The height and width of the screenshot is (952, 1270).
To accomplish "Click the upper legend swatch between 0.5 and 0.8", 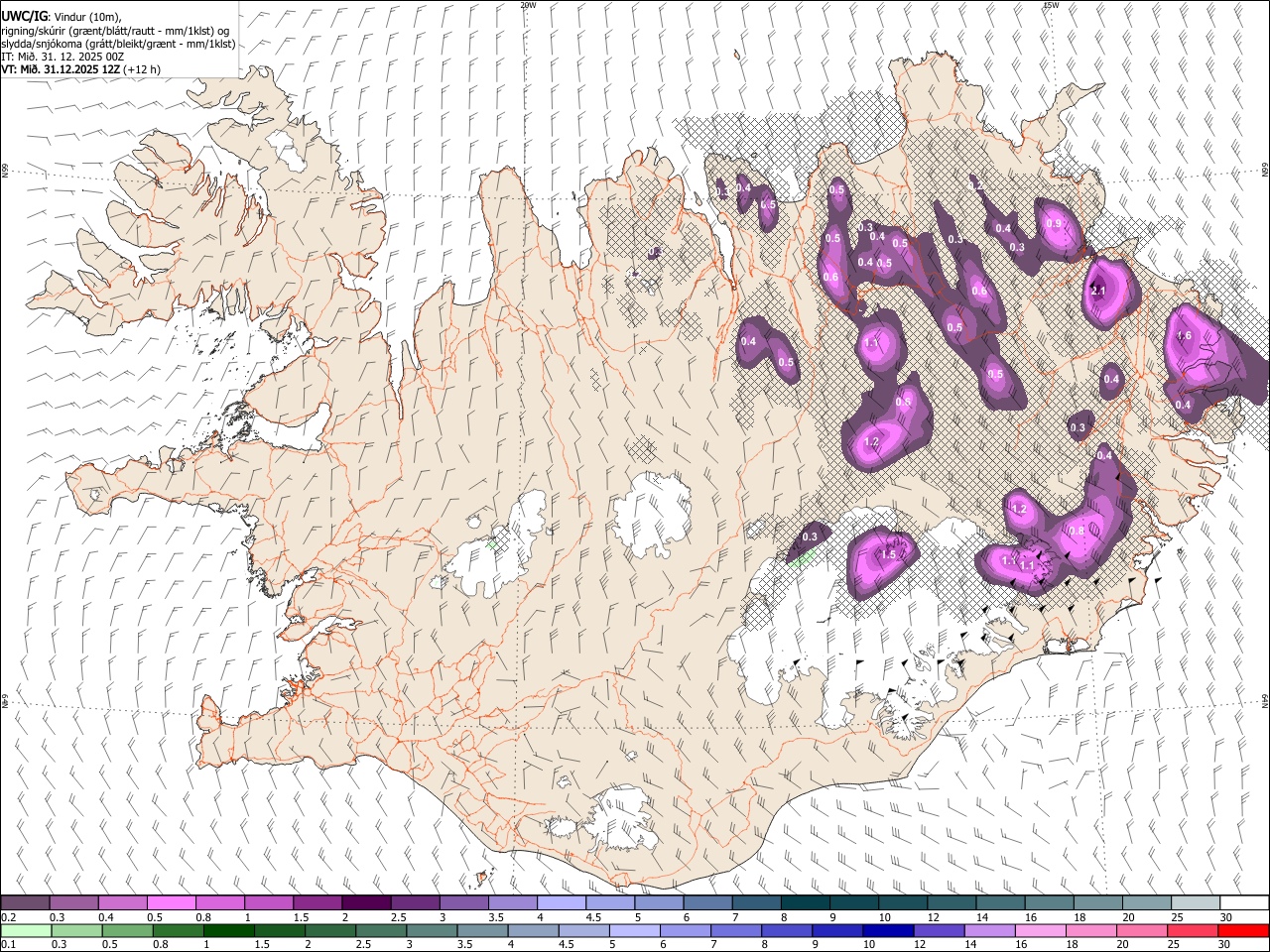I will pyautogui.click(x=172, y=903).
